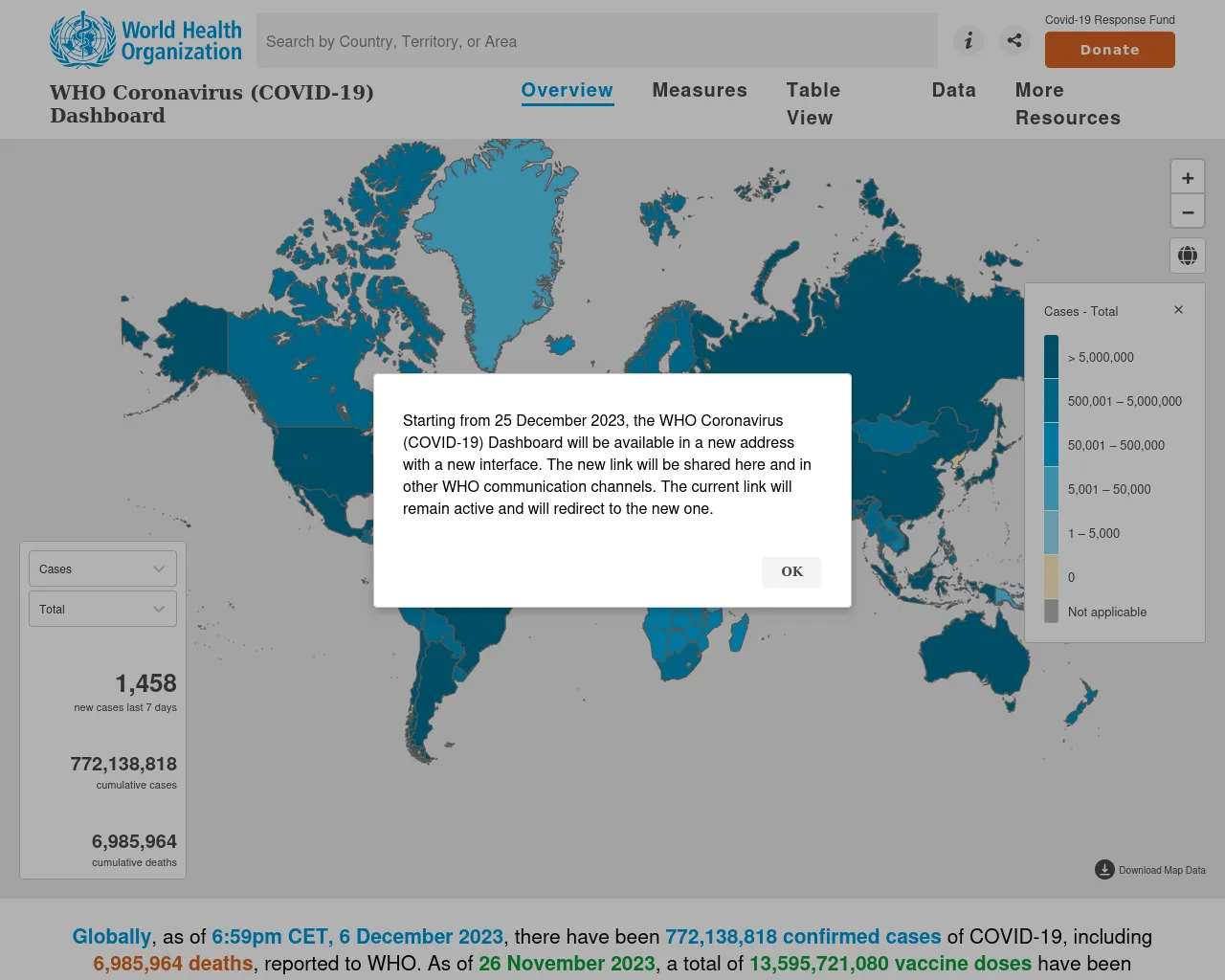Click the share icon button

click(1014, 40)
